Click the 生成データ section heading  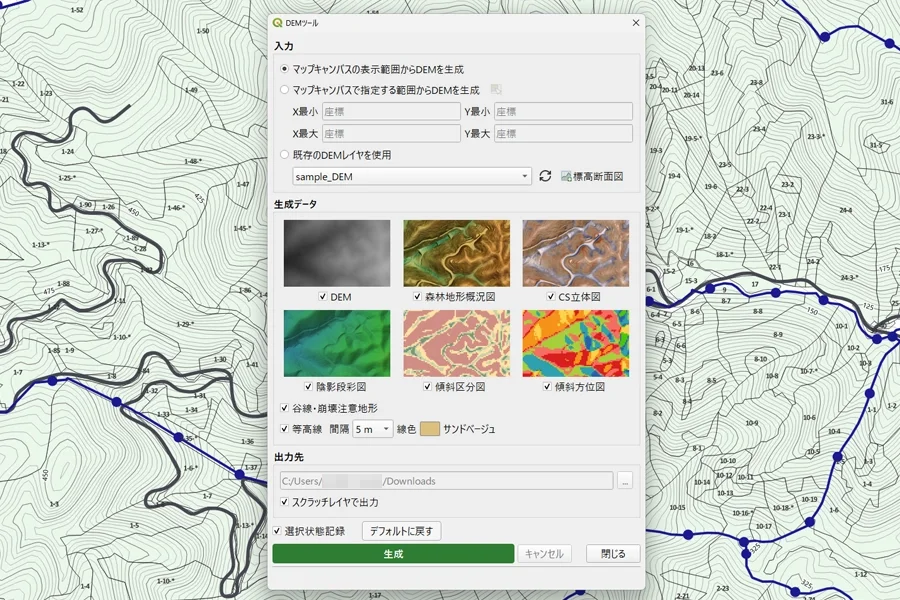(x=296, y=204)
